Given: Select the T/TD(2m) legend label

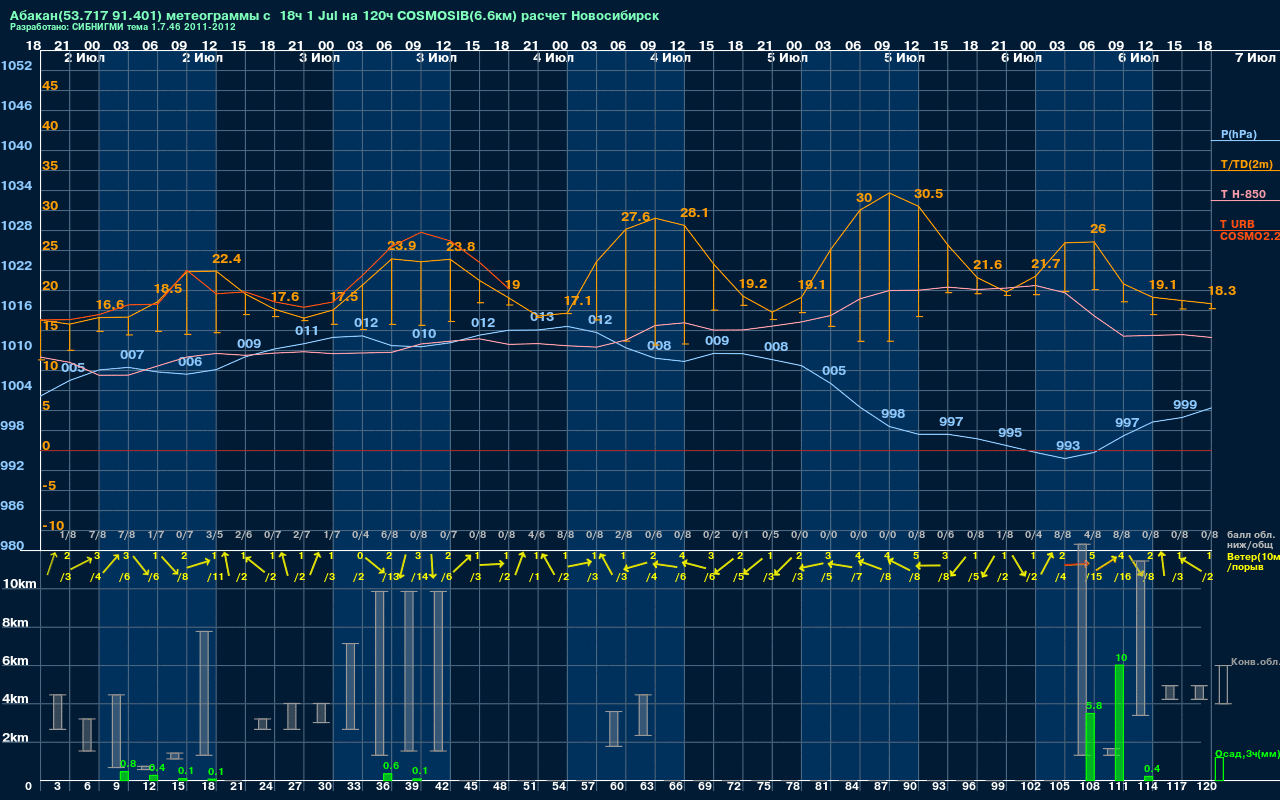Looking at the screenshot, I should click(x=1246, y=164).
